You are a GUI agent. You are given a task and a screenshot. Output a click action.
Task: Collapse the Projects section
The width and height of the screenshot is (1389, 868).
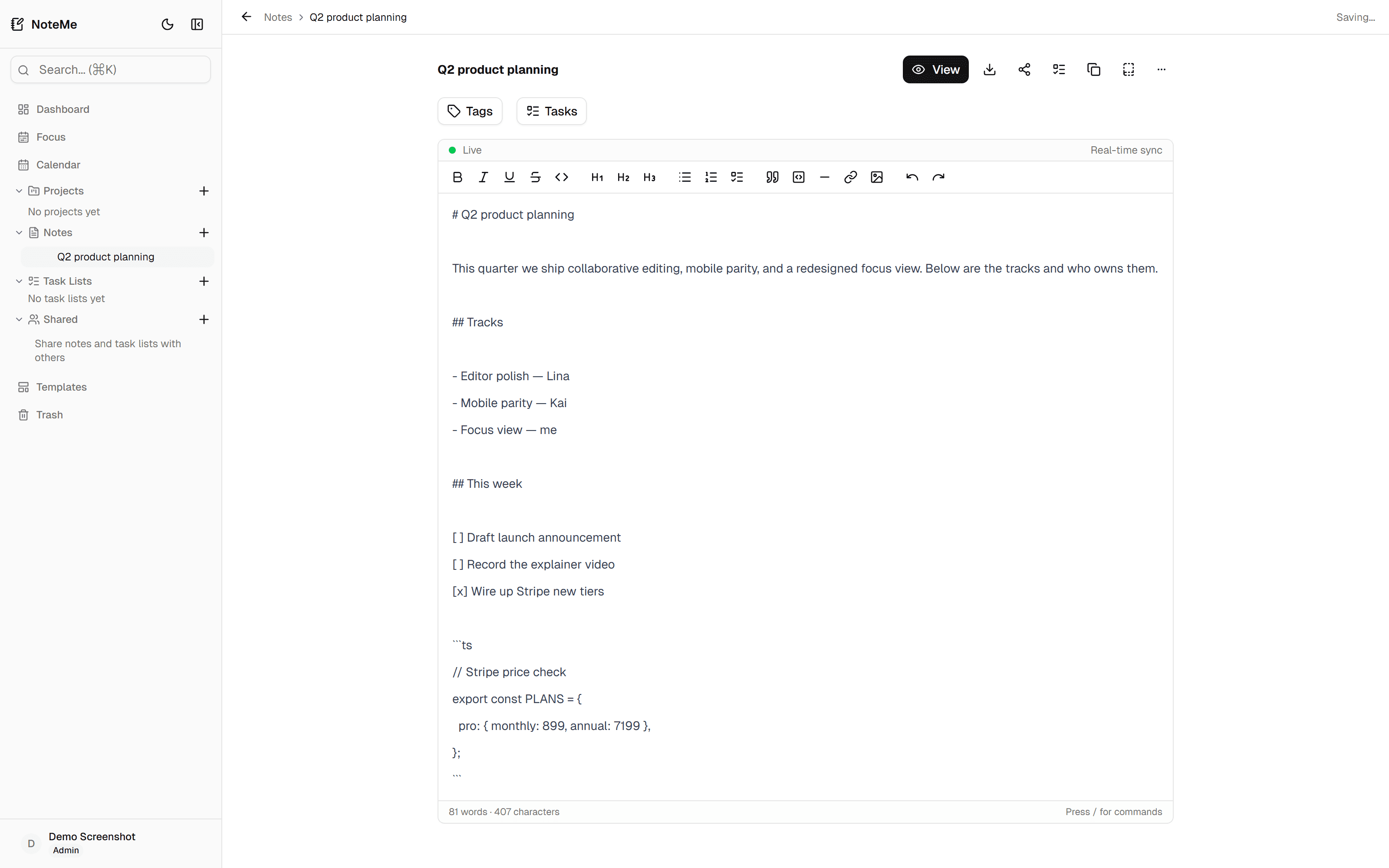tap(19, 191)
